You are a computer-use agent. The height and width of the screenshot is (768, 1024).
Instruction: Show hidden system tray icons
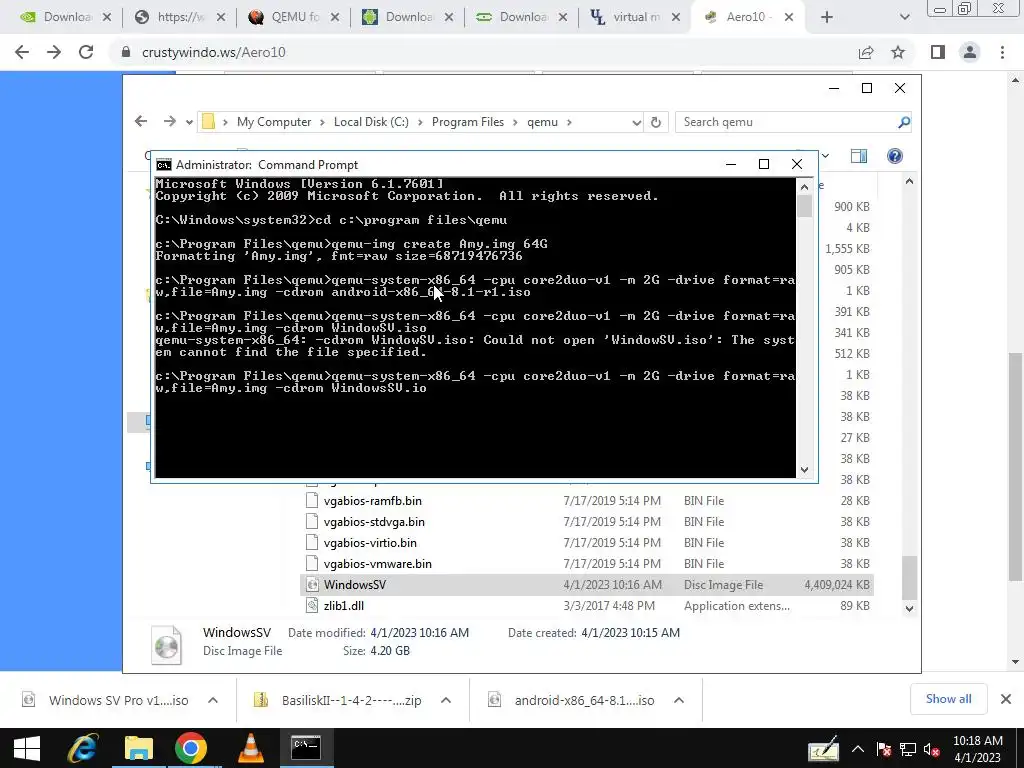coord(857,750)
